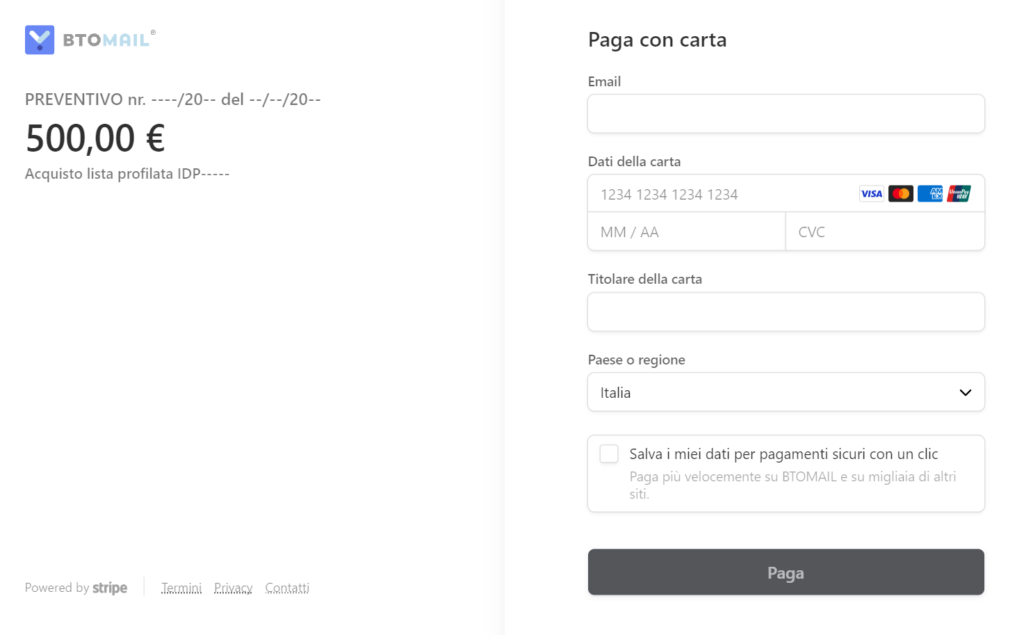
Task: Enable the save my data checkbox
Action: click(609, 454)
